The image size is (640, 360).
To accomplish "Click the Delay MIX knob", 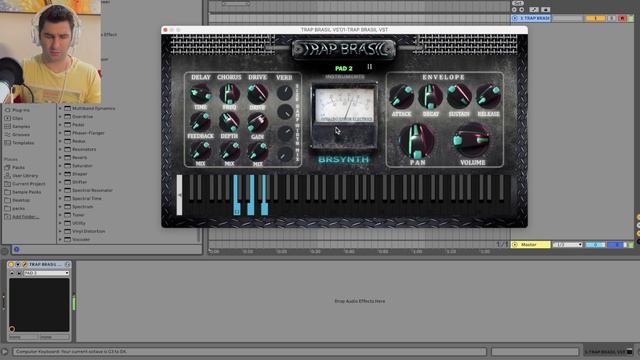I will click(200, 151).
